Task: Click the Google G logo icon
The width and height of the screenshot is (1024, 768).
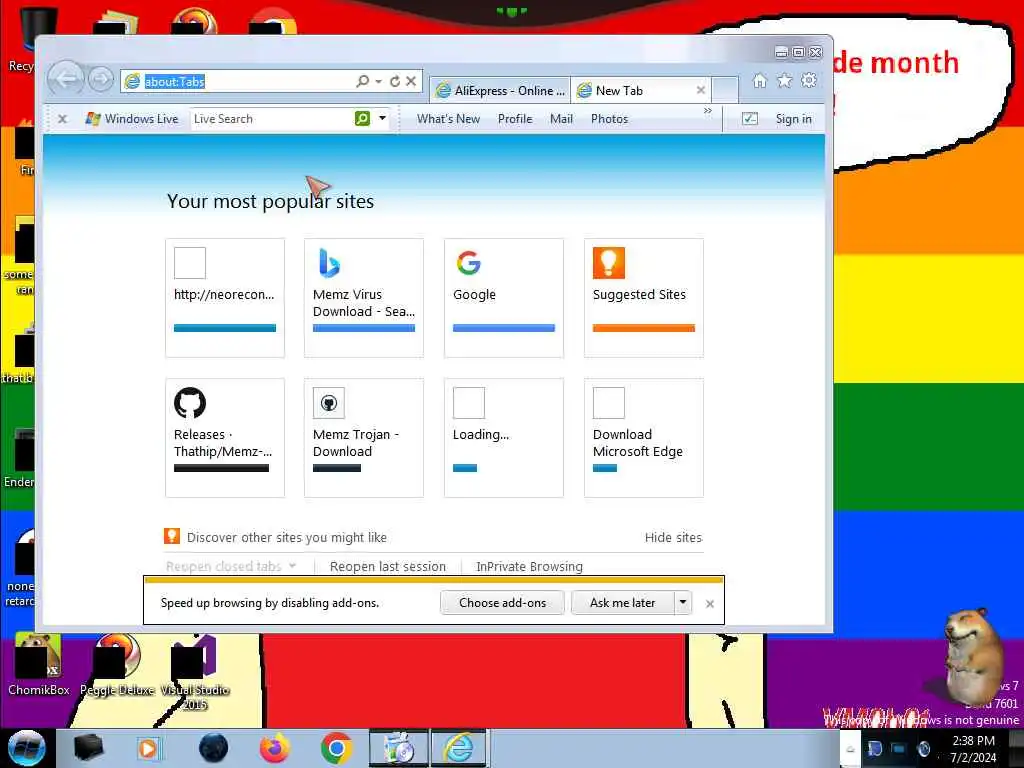Action: [469, 263]
